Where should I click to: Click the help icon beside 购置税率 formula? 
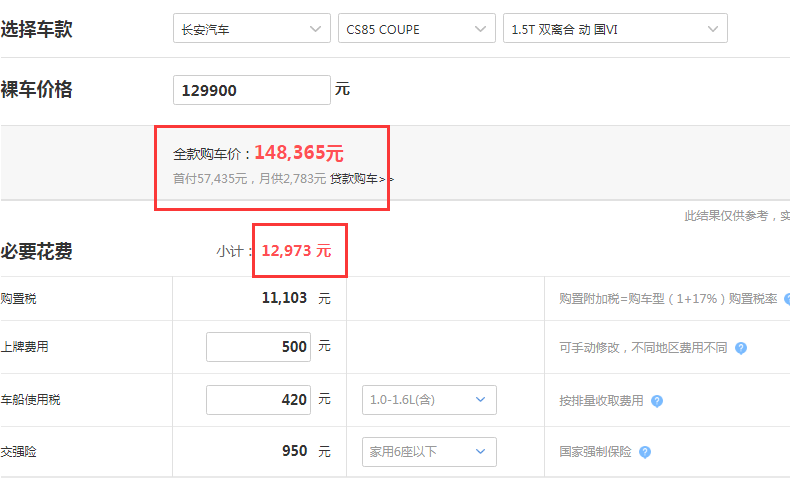click(x=787, y=299)
